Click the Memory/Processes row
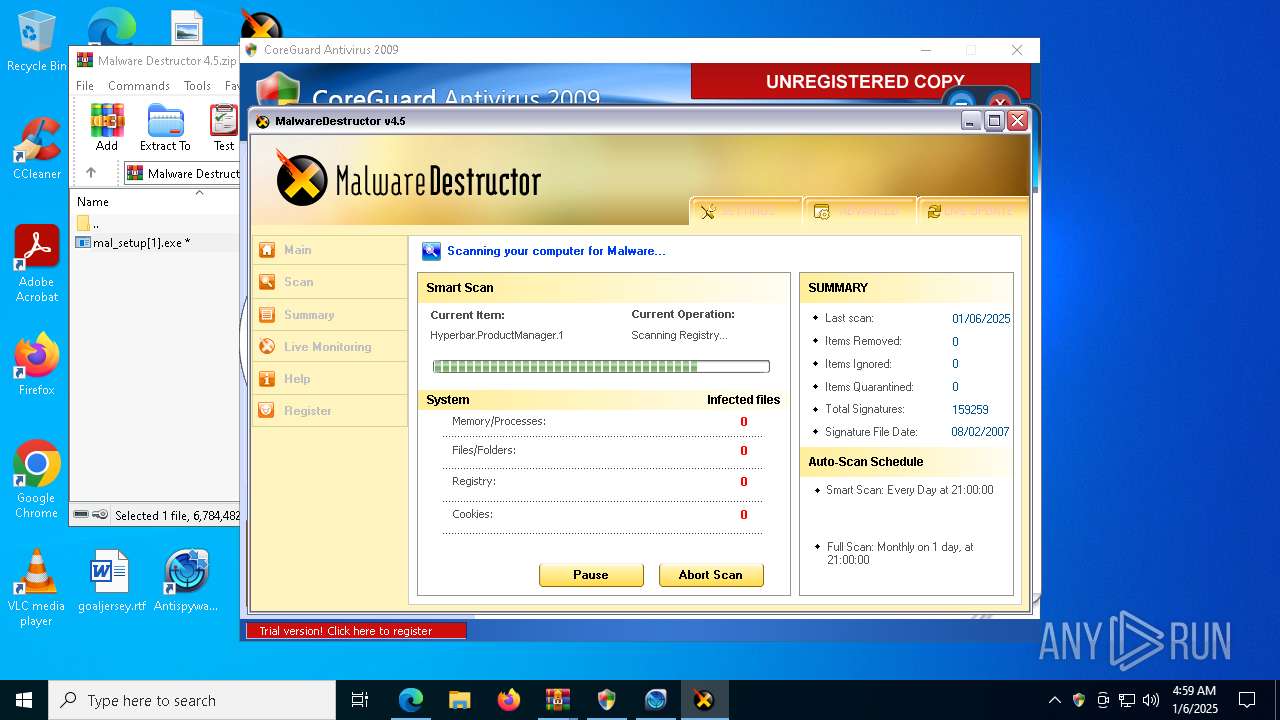Image resolution: width=1280 pixels, height=720 pixels. click(x=603, y=421)
